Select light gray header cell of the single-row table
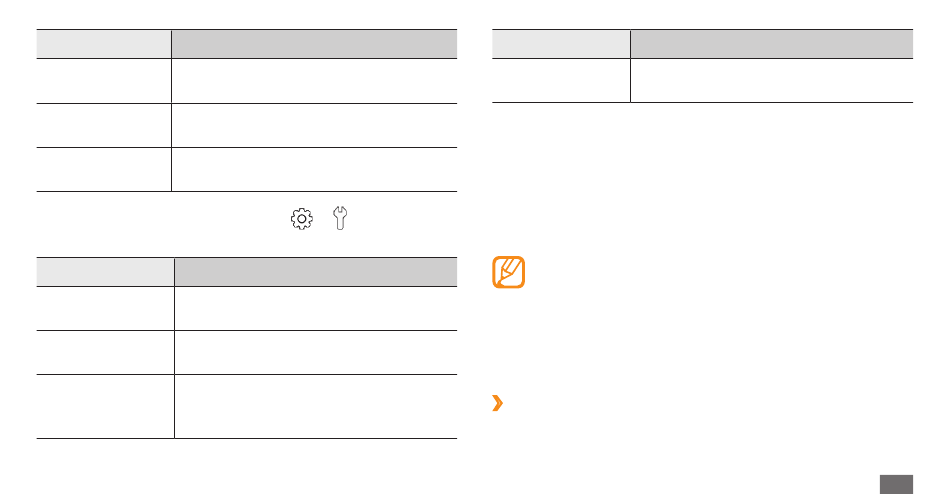This screenshot has height=497, width=950. 561,44
